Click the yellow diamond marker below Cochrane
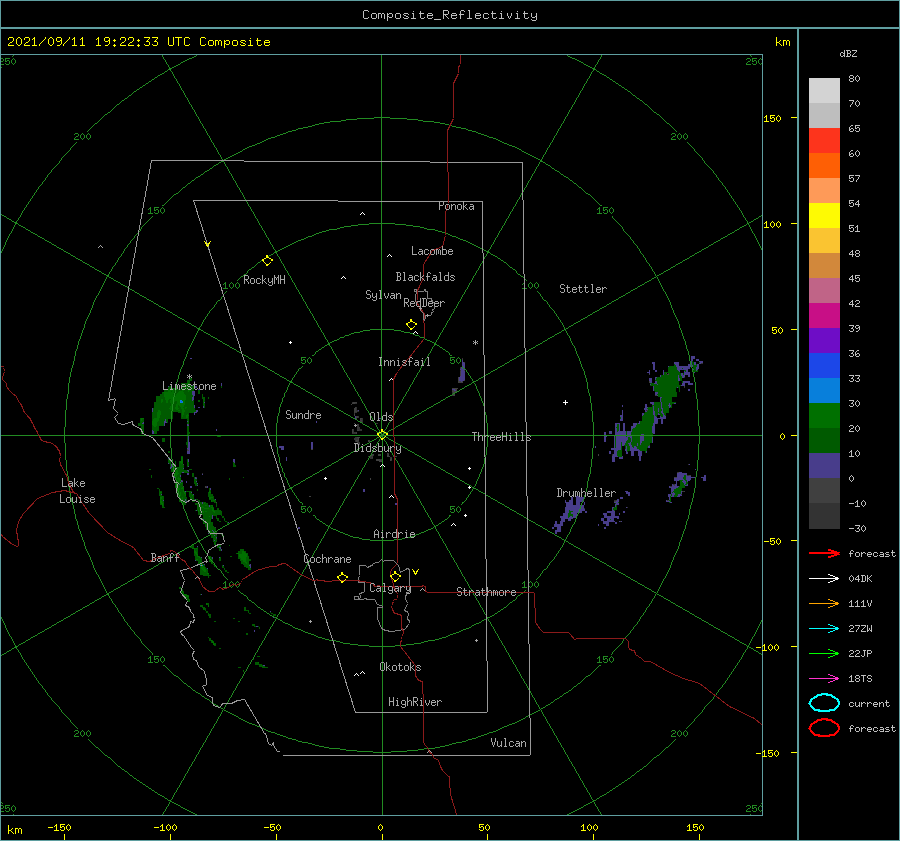 point(342,578)
